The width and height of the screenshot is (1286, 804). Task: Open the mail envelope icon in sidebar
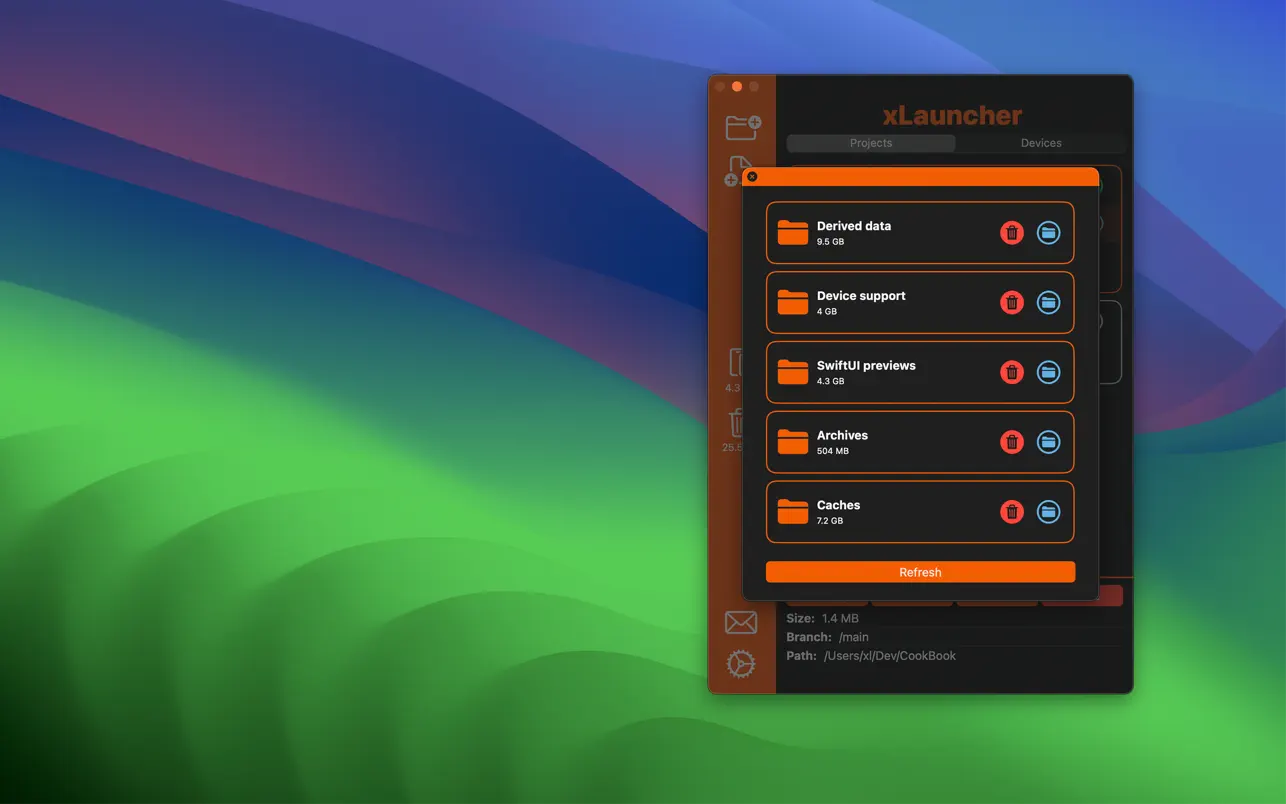tap(740, 621)
